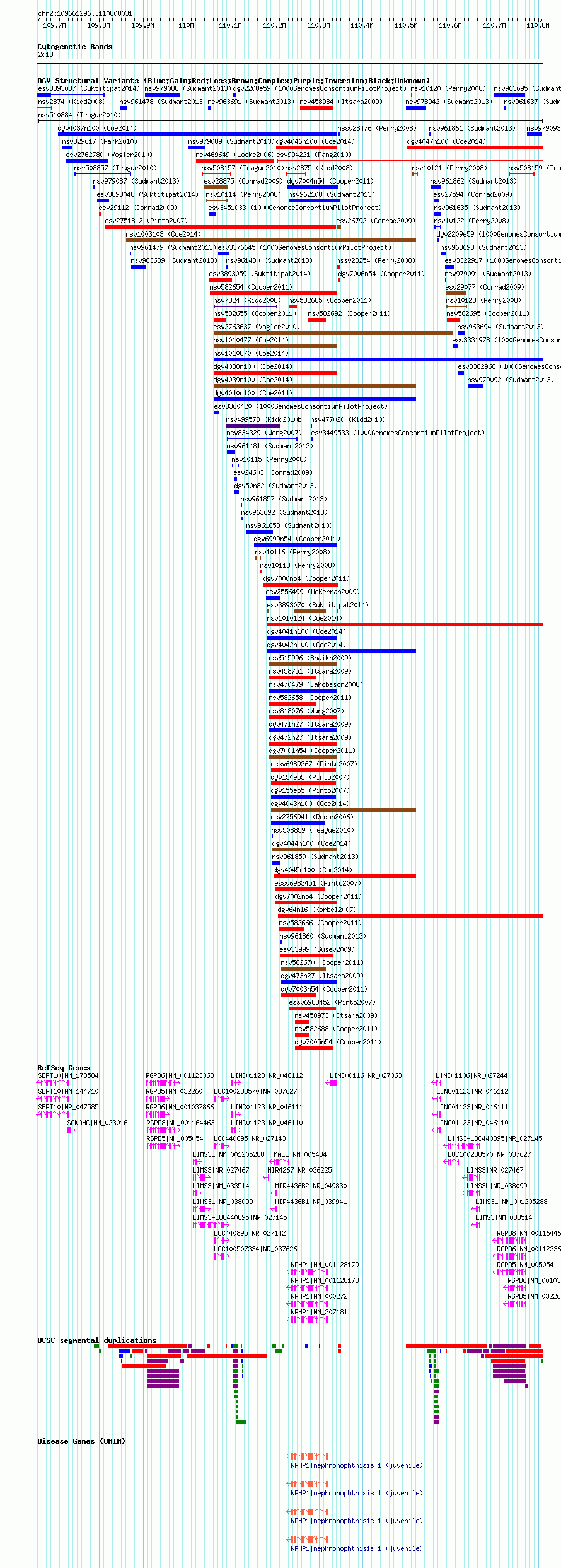Click the 110.8M ruler tick label

tap(538, 25)
